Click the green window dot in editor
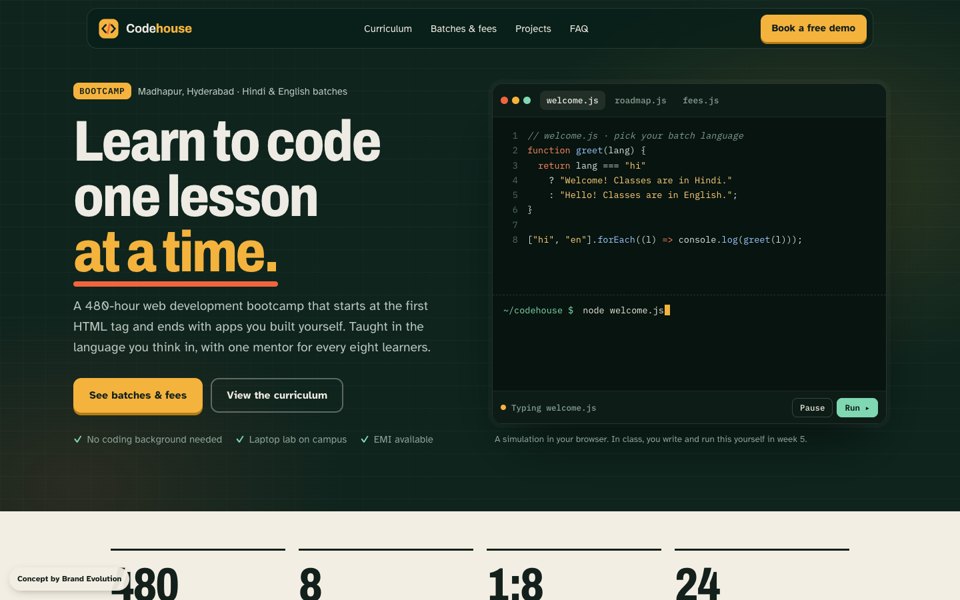This screenshot has height=600, width=960. click(x=527, y=100)
